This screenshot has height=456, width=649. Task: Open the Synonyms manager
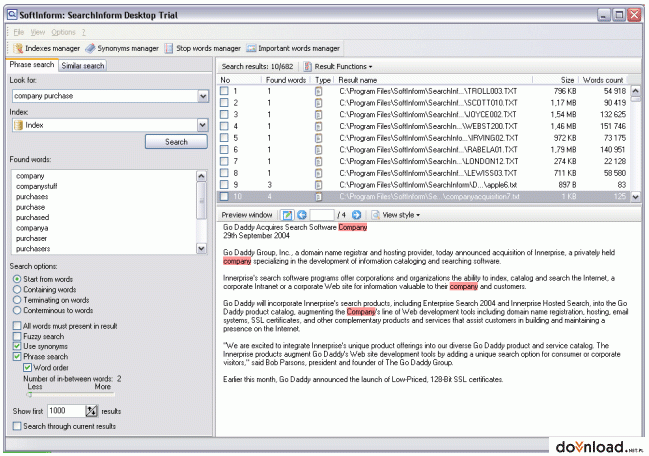tap(122, 48)
